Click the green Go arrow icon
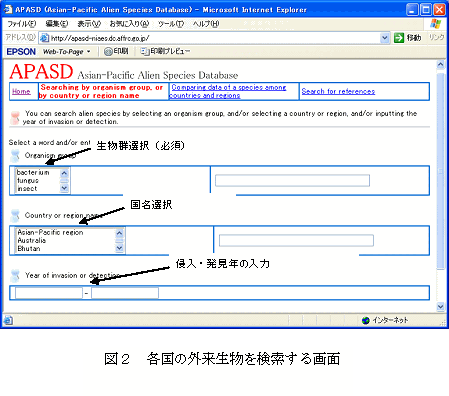Screen dimensions: 449x396 [399, 38]
